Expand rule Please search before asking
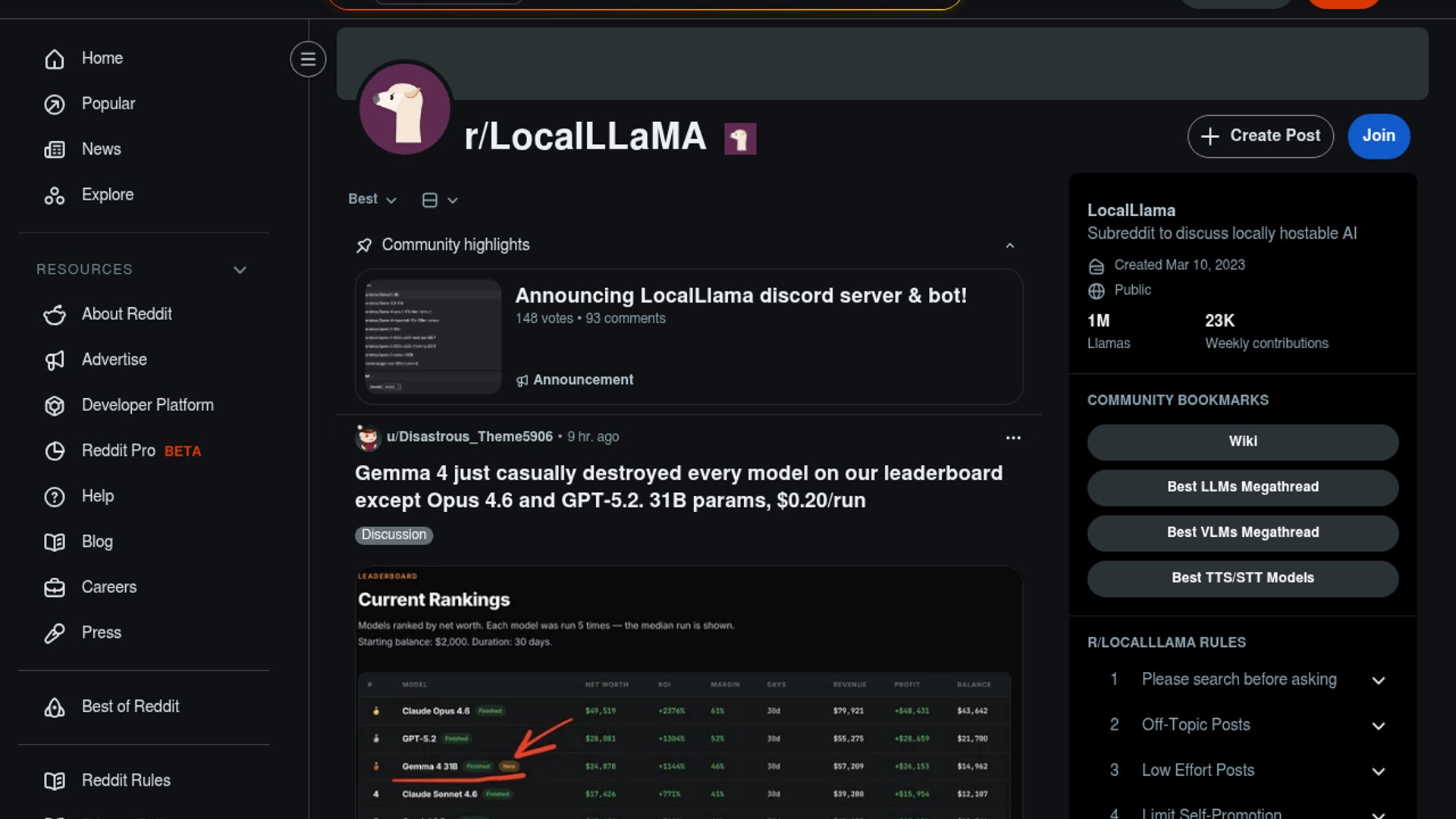 point(1378,680)
